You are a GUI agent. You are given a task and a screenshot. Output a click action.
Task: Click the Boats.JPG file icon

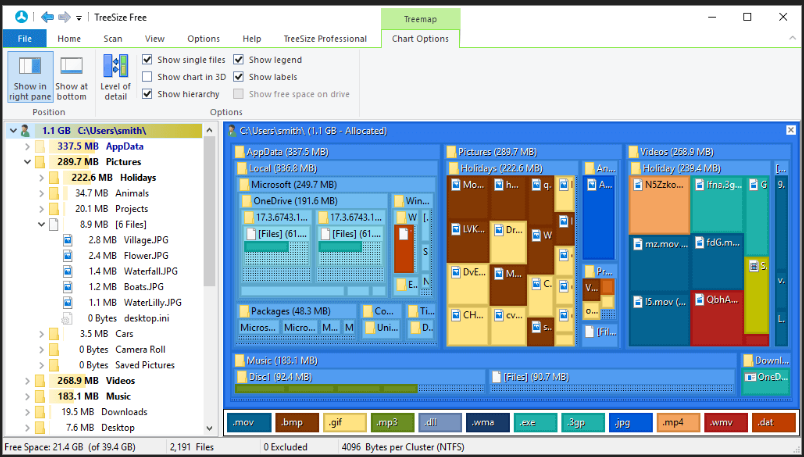(x=68, y=287)
